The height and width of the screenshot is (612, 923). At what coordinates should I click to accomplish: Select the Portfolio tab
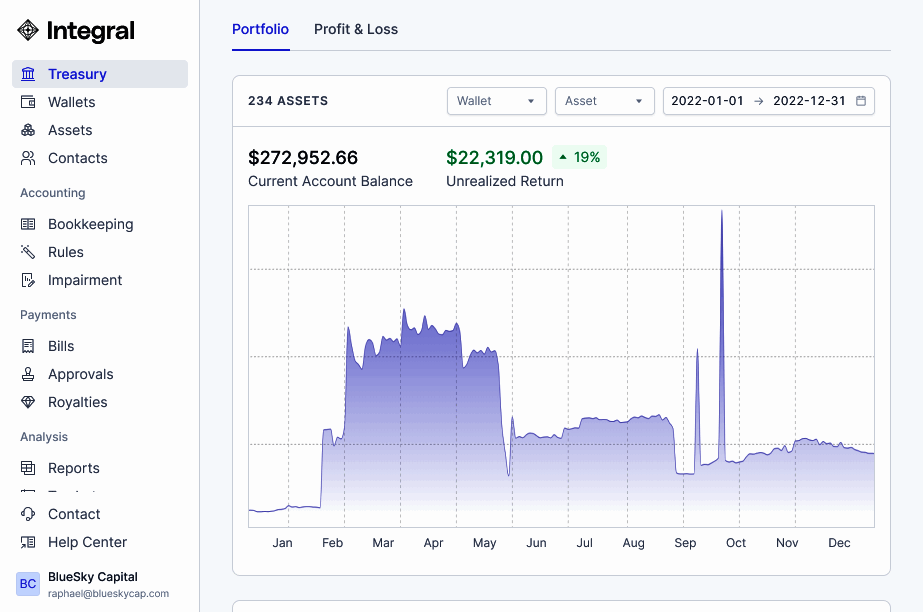click(x=260, y=29)
